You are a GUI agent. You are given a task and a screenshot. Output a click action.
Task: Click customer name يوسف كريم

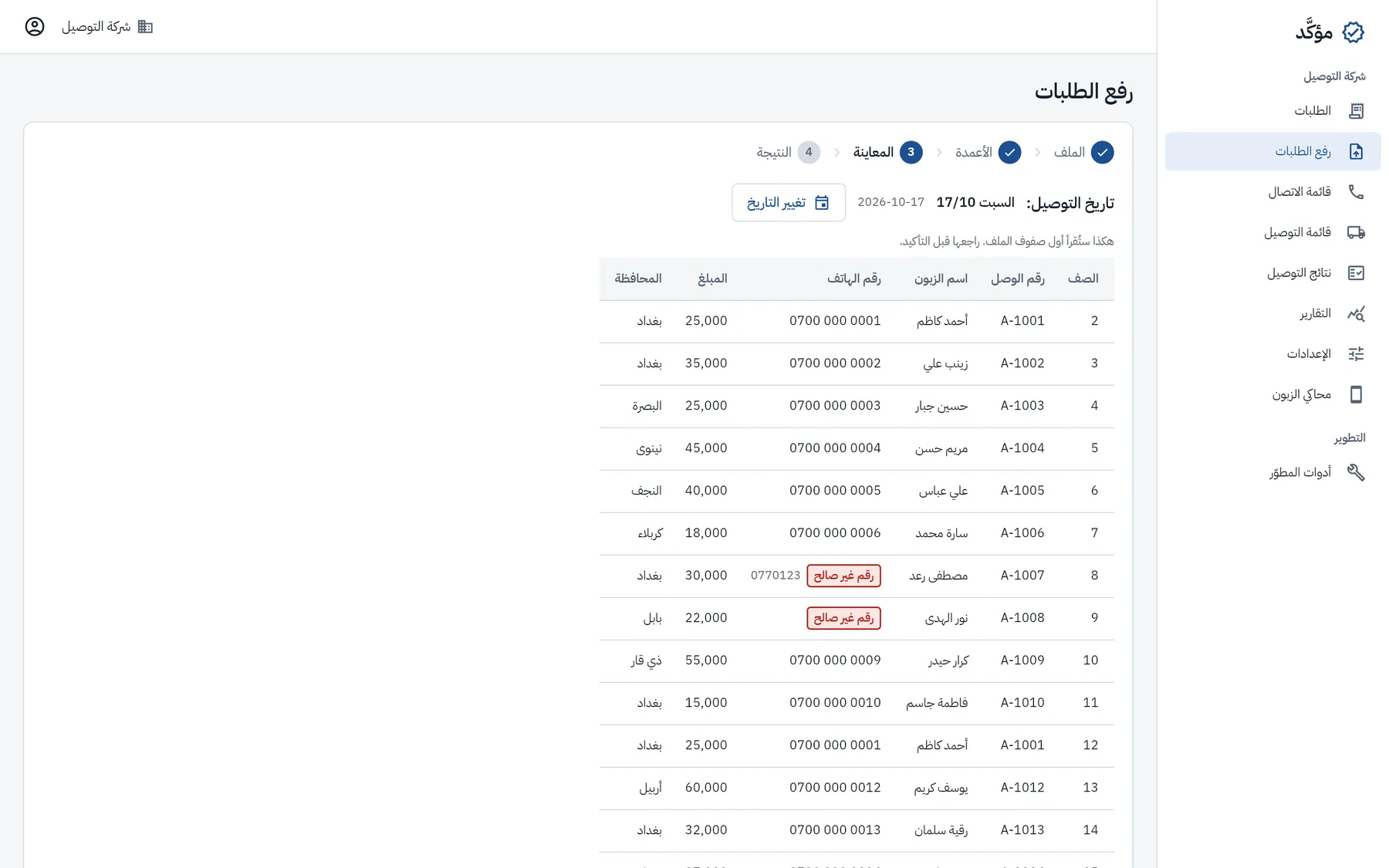[941, 788]
